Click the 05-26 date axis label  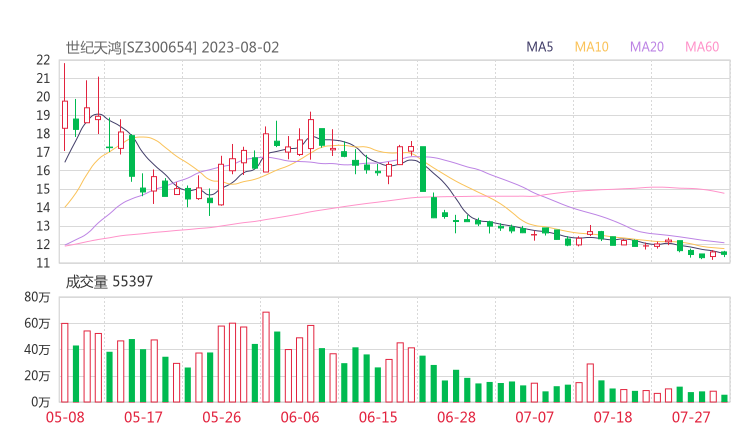[x=221, y=417]
